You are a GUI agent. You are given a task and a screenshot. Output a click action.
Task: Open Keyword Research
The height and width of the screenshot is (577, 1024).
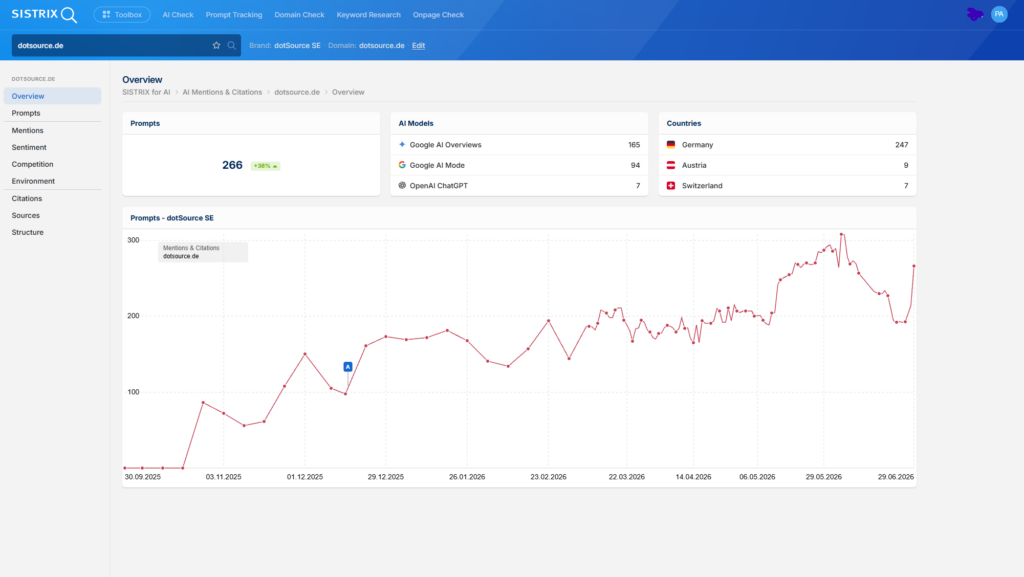coord(368,14)
